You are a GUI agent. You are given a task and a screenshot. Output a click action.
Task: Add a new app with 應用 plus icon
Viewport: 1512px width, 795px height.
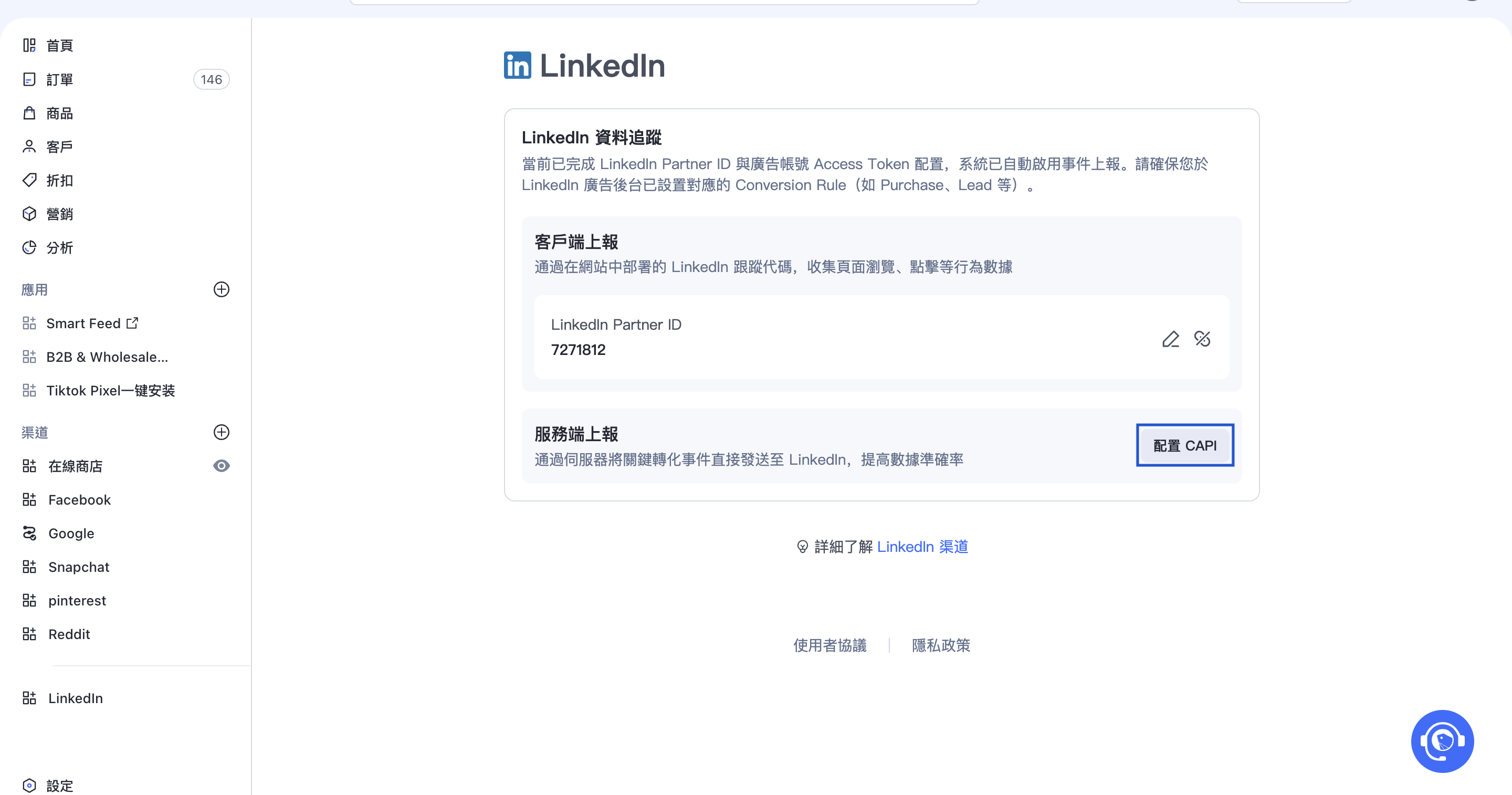pyautogui.click(x=221, y=289)
